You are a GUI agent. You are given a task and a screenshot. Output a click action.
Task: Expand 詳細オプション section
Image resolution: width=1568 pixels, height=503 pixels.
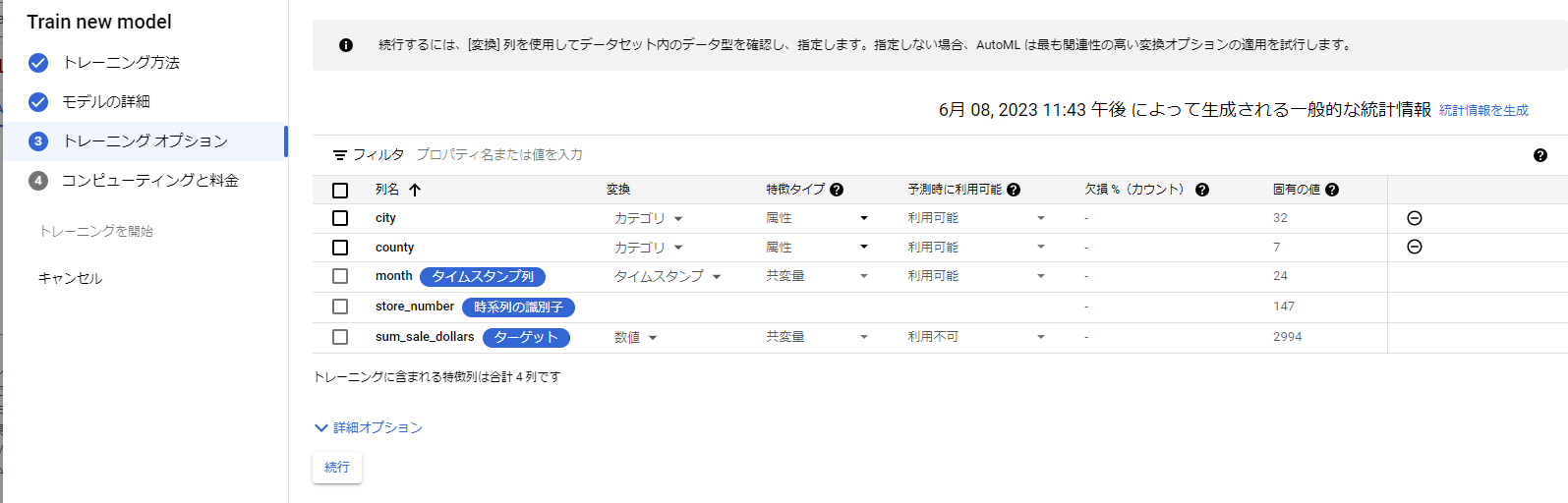369,427
